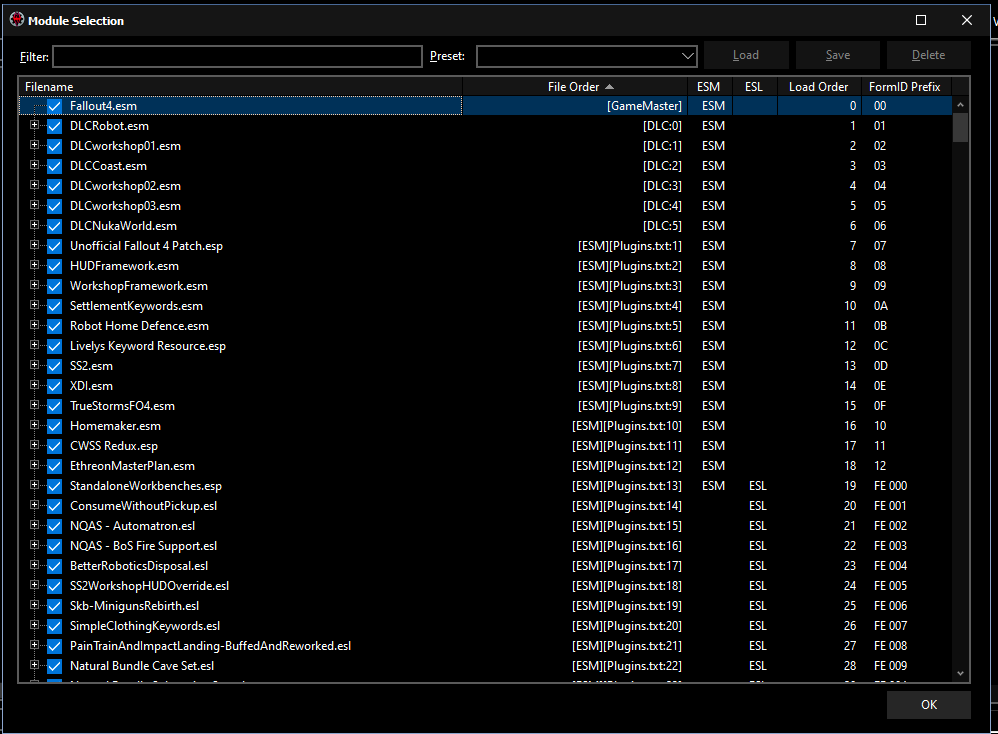Select the Skb-MinigunsRebirth.esl row
The height and width of the screenshot is (734, 998).
coord(486,606)
